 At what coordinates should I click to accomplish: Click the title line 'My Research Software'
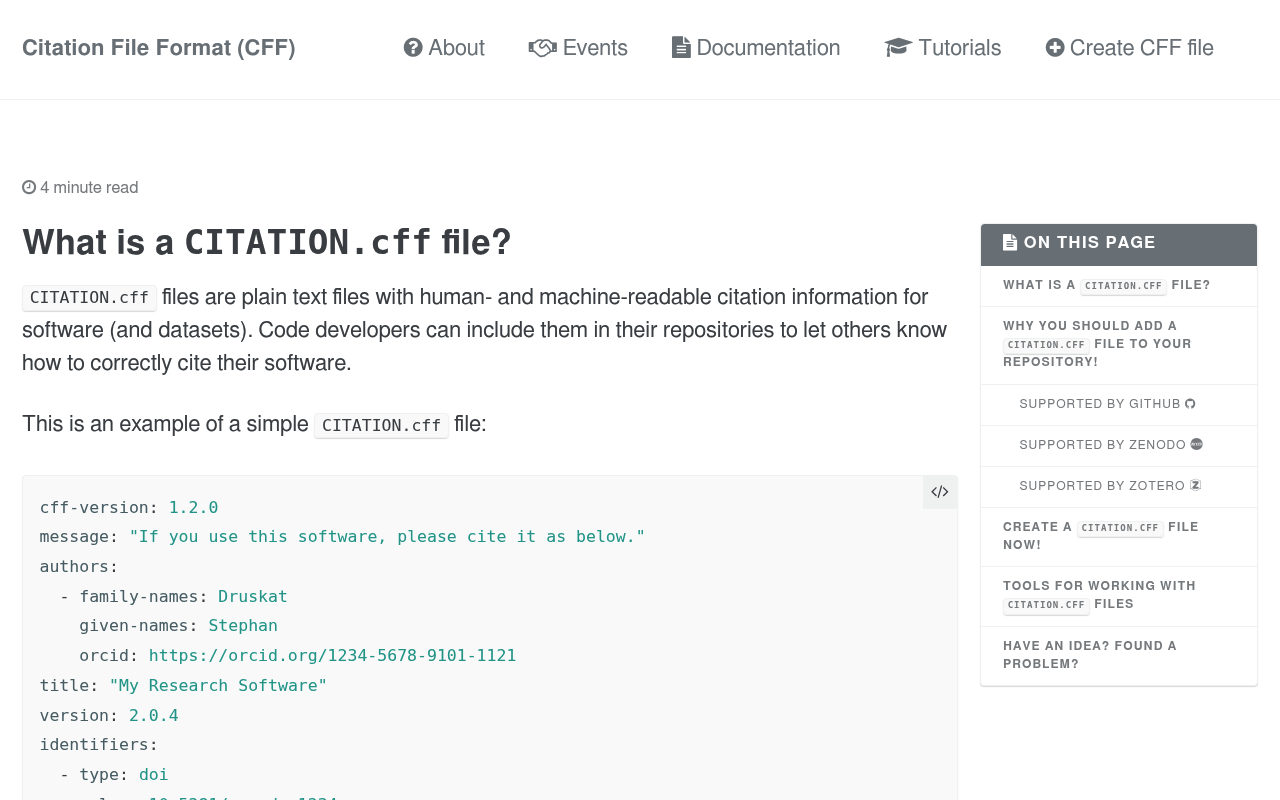pos(183,686)
